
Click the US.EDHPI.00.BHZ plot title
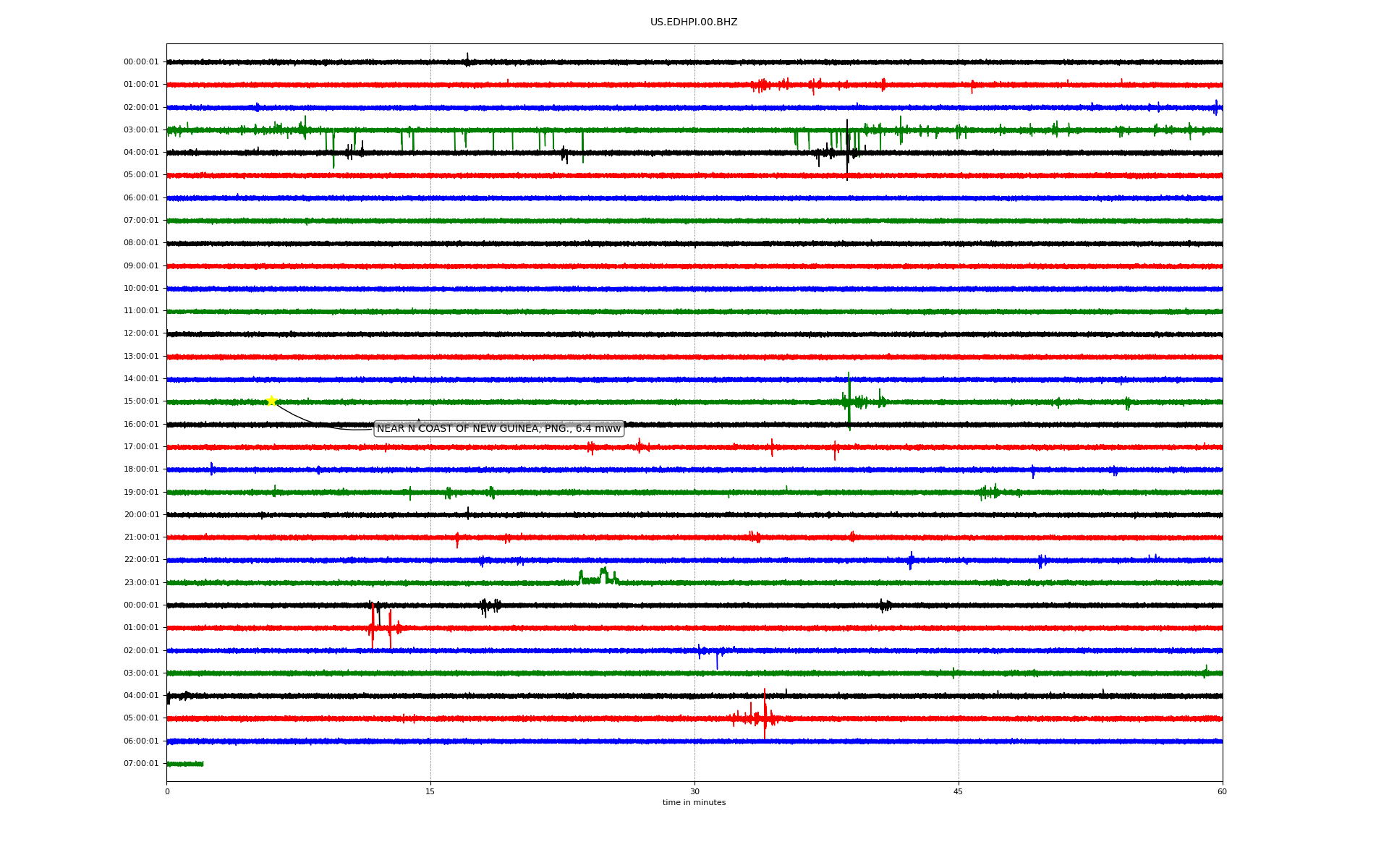[694, 22]
